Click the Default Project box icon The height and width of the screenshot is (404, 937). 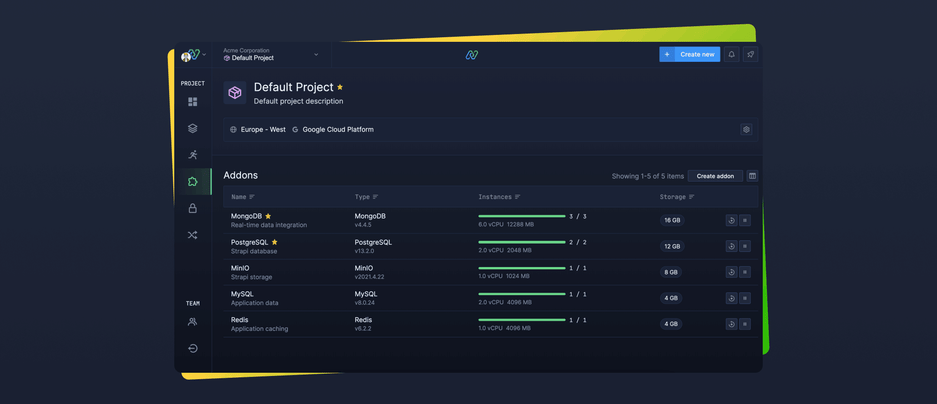235,93
